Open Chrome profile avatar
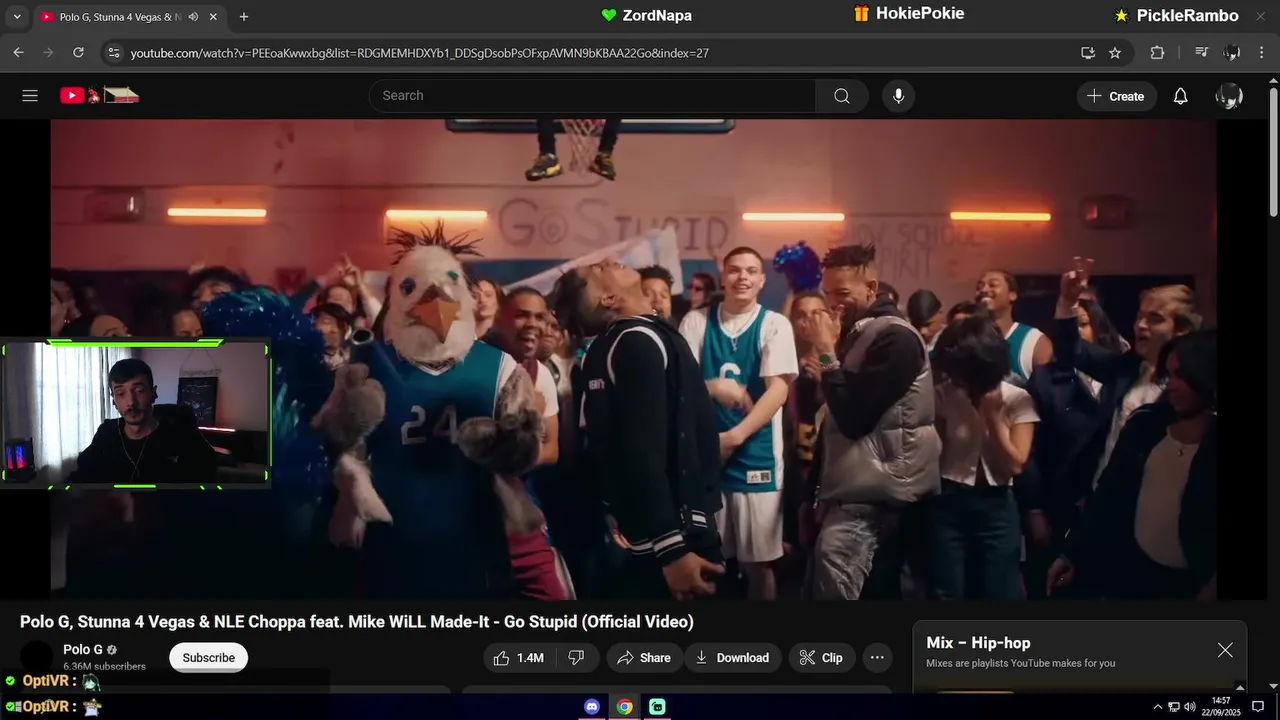1280x720 pixels. pos(1232,53)
